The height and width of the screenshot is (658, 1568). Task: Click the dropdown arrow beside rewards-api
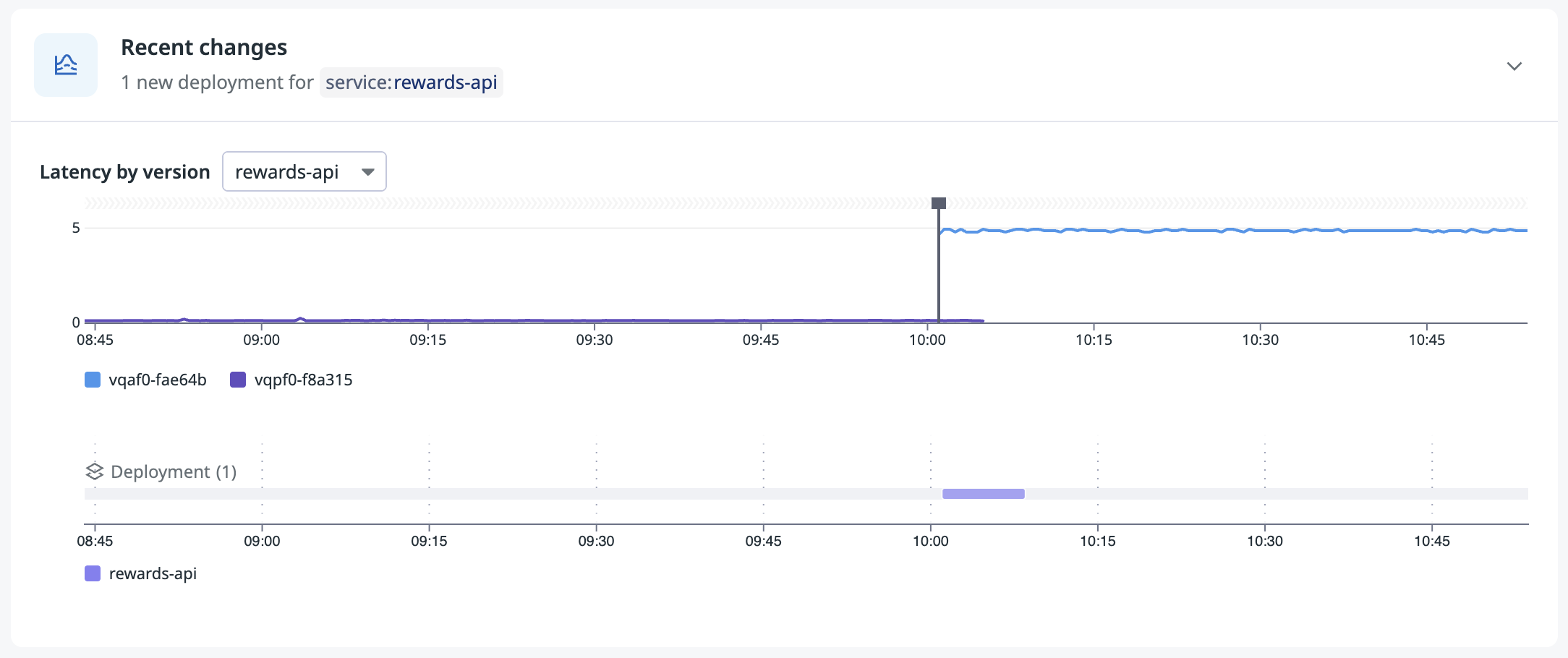pos(368,172)
